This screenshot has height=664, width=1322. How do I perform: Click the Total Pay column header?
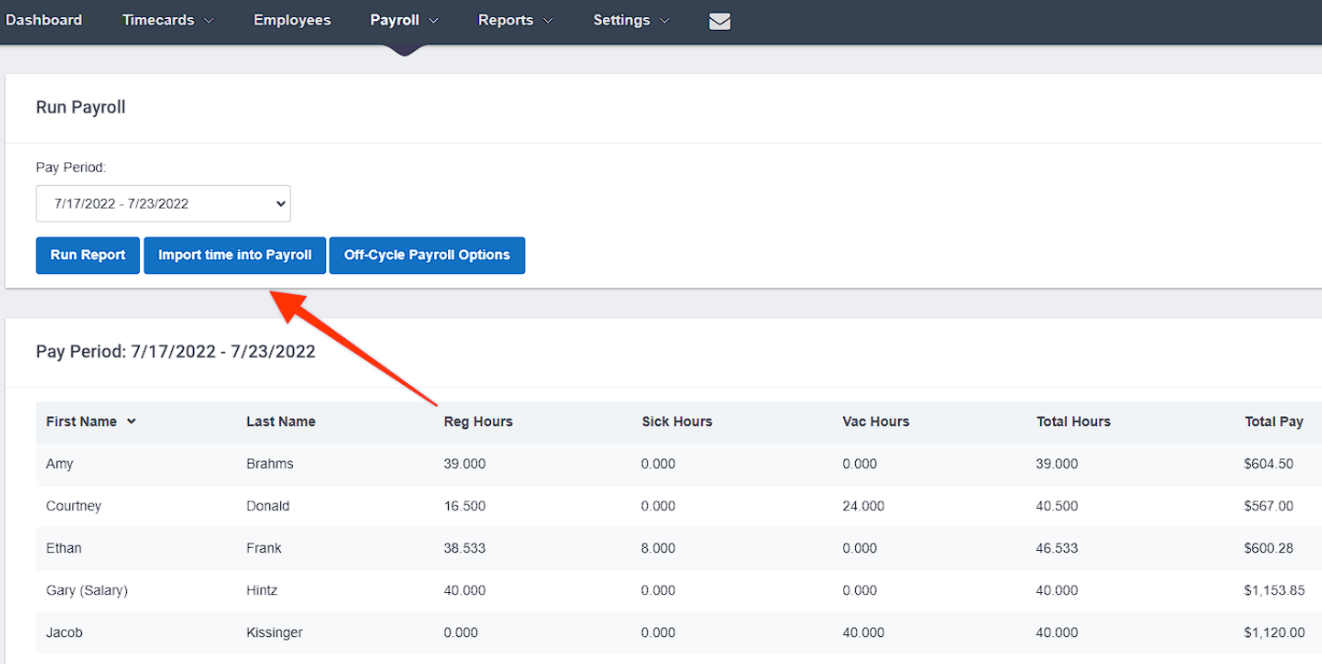1274,421
